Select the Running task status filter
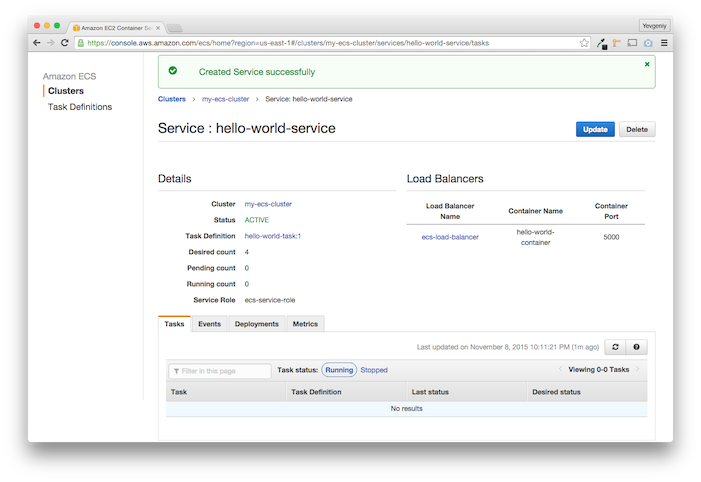 pos(339,370)
